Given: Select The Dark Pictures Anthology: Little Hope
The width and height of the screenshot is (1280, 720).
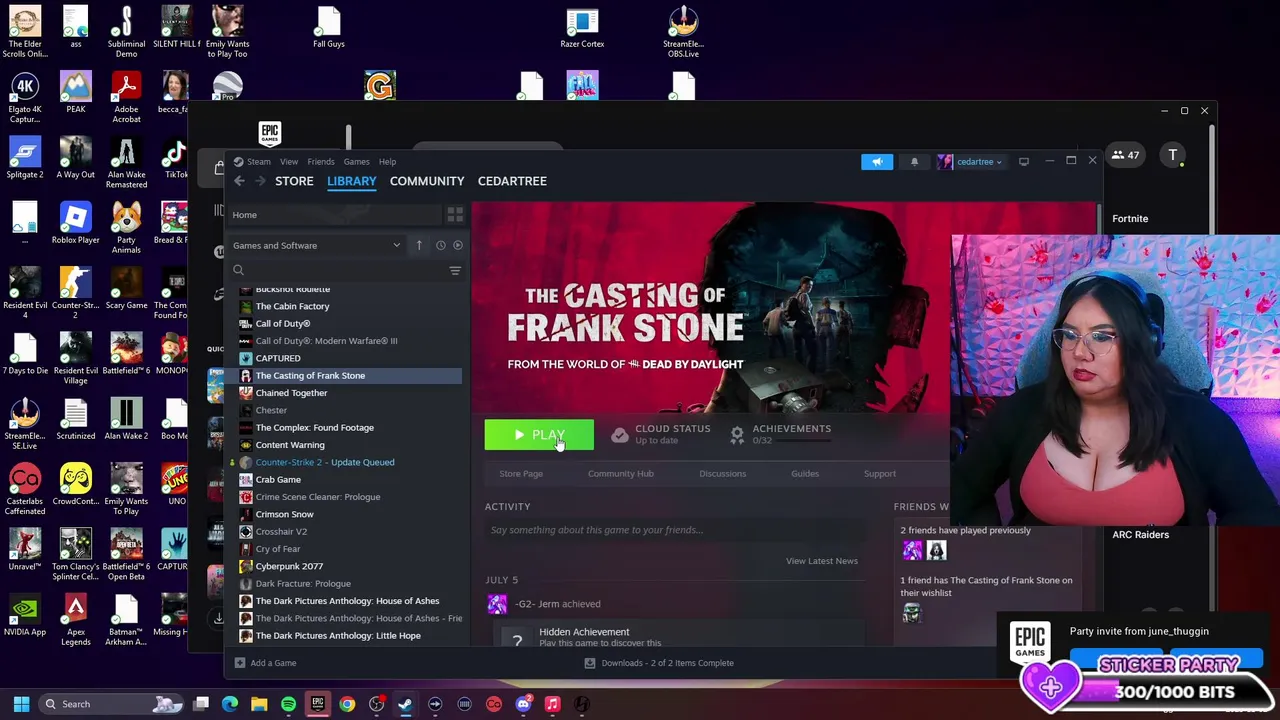Looking at the screenshot, I should (x=338, y=635).
